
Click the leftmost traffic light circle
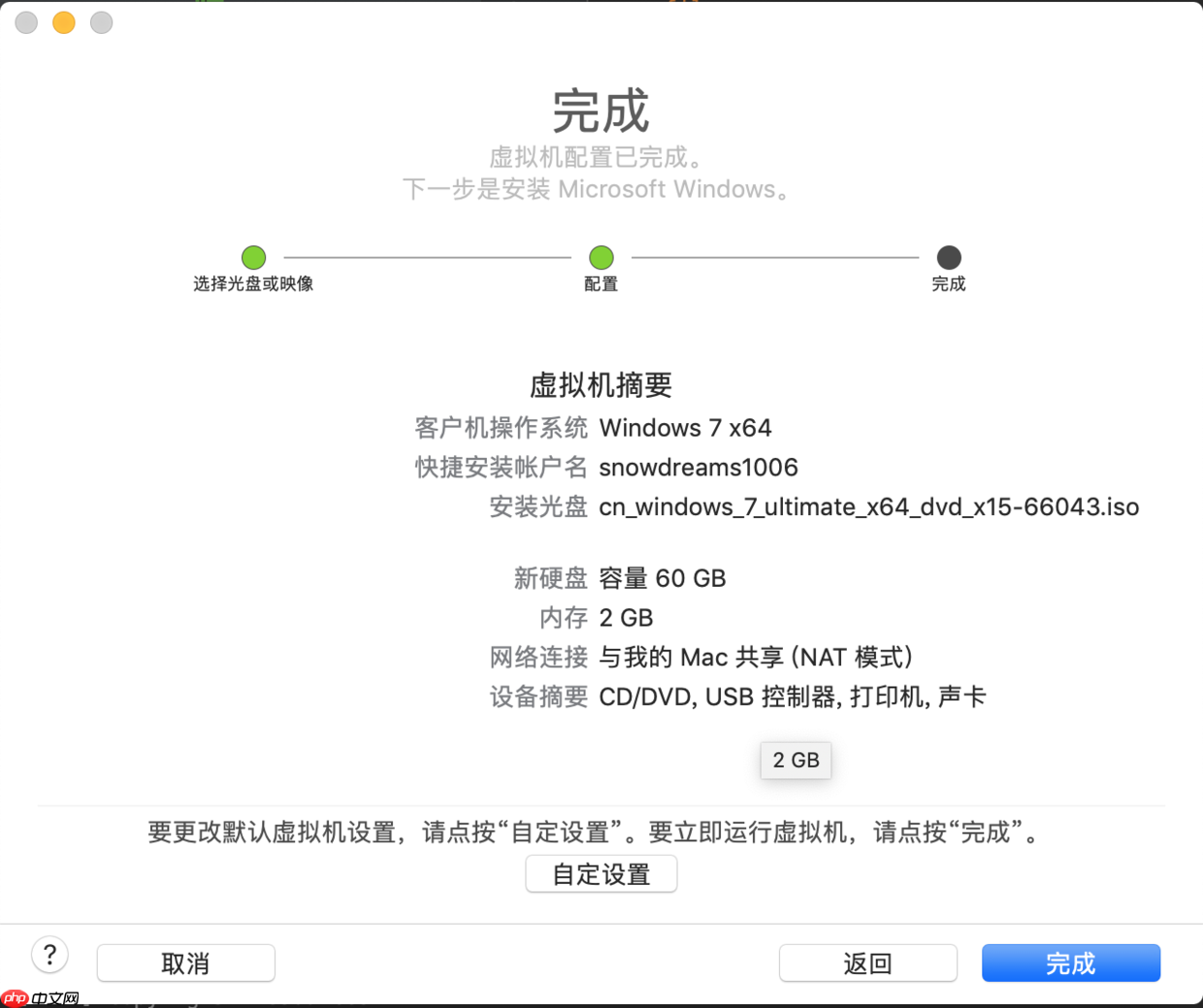25,22
